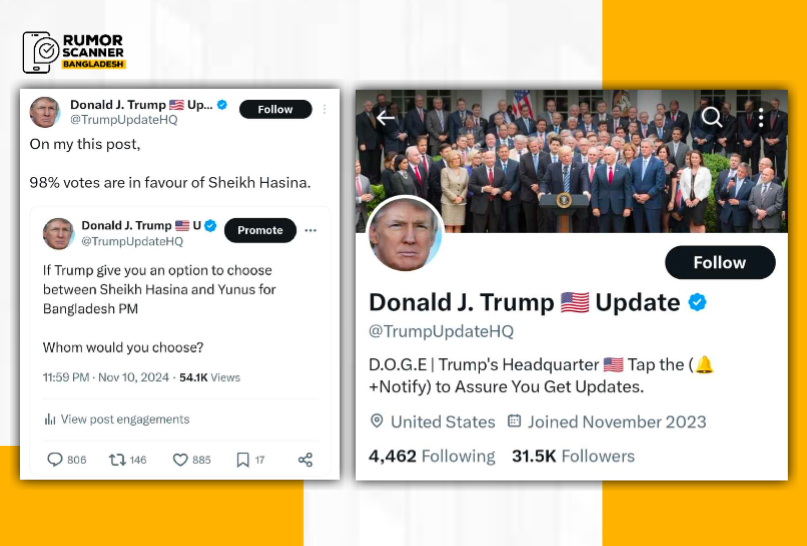Image resolution: width=807 pixels, height=546 pixels.
Task: Click the View post engagements chart icon
Action: point(50,419)
